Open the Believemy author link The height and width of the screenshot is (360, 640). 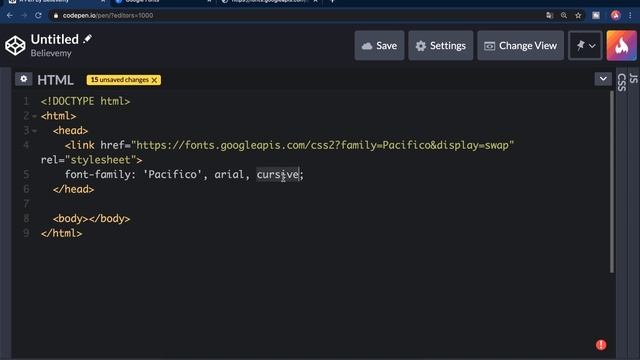click(x=51, y=53)
